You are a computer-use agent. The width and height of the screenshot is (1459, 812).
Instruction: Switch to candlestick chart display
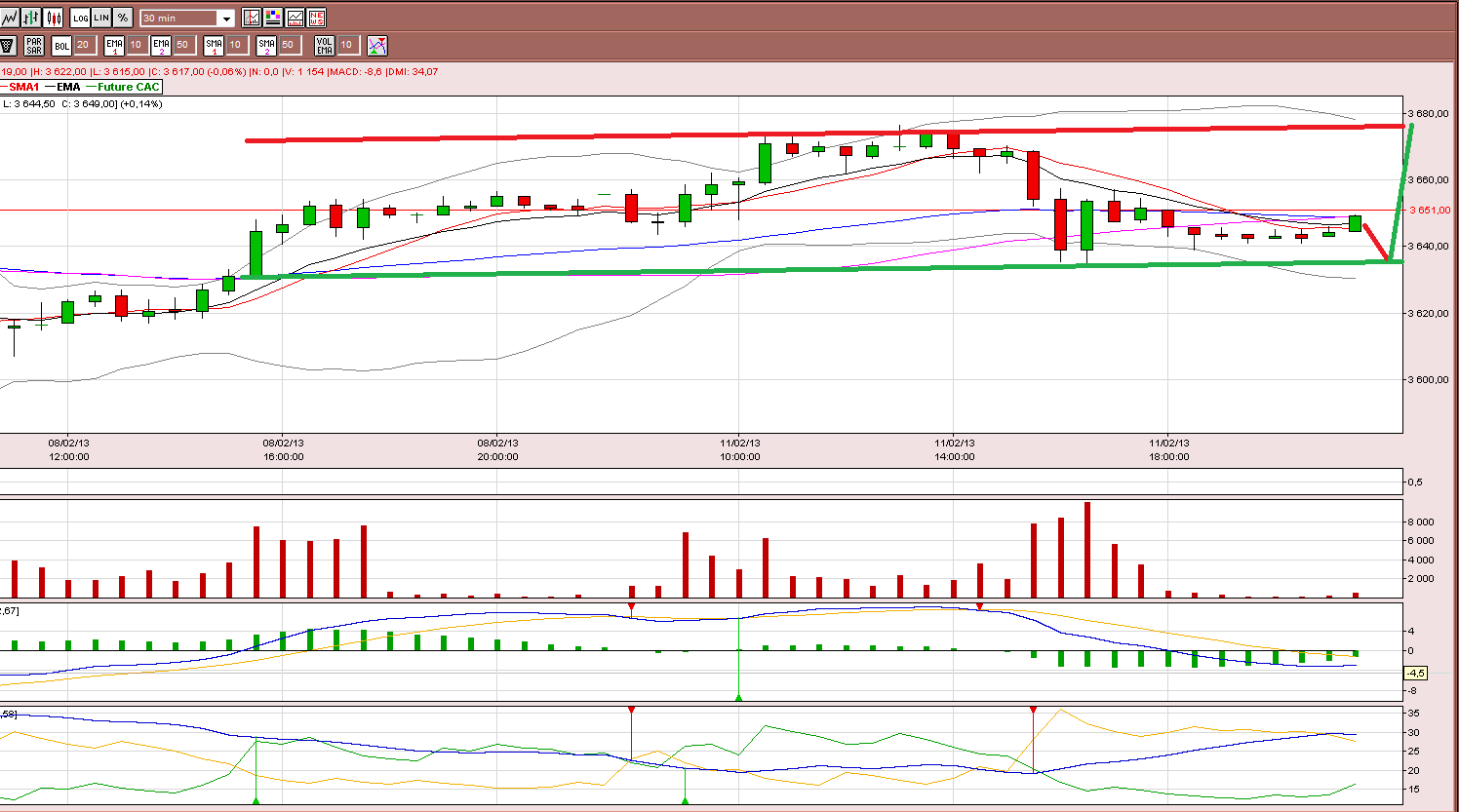[x=53, y=18]
